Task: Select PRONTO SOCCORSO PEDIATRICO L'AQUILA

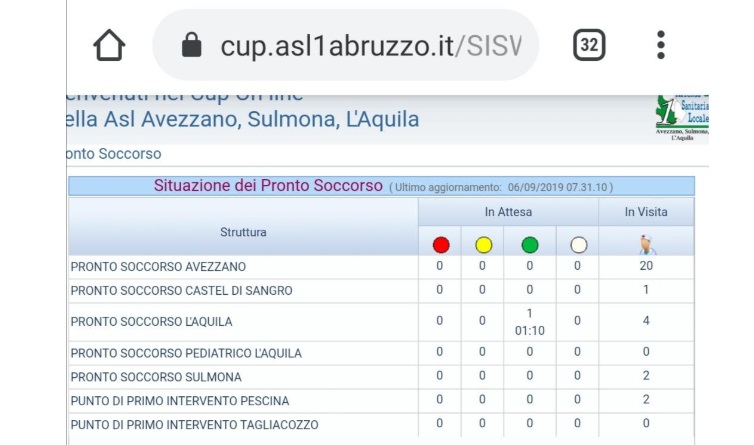Action: (381, 353)
